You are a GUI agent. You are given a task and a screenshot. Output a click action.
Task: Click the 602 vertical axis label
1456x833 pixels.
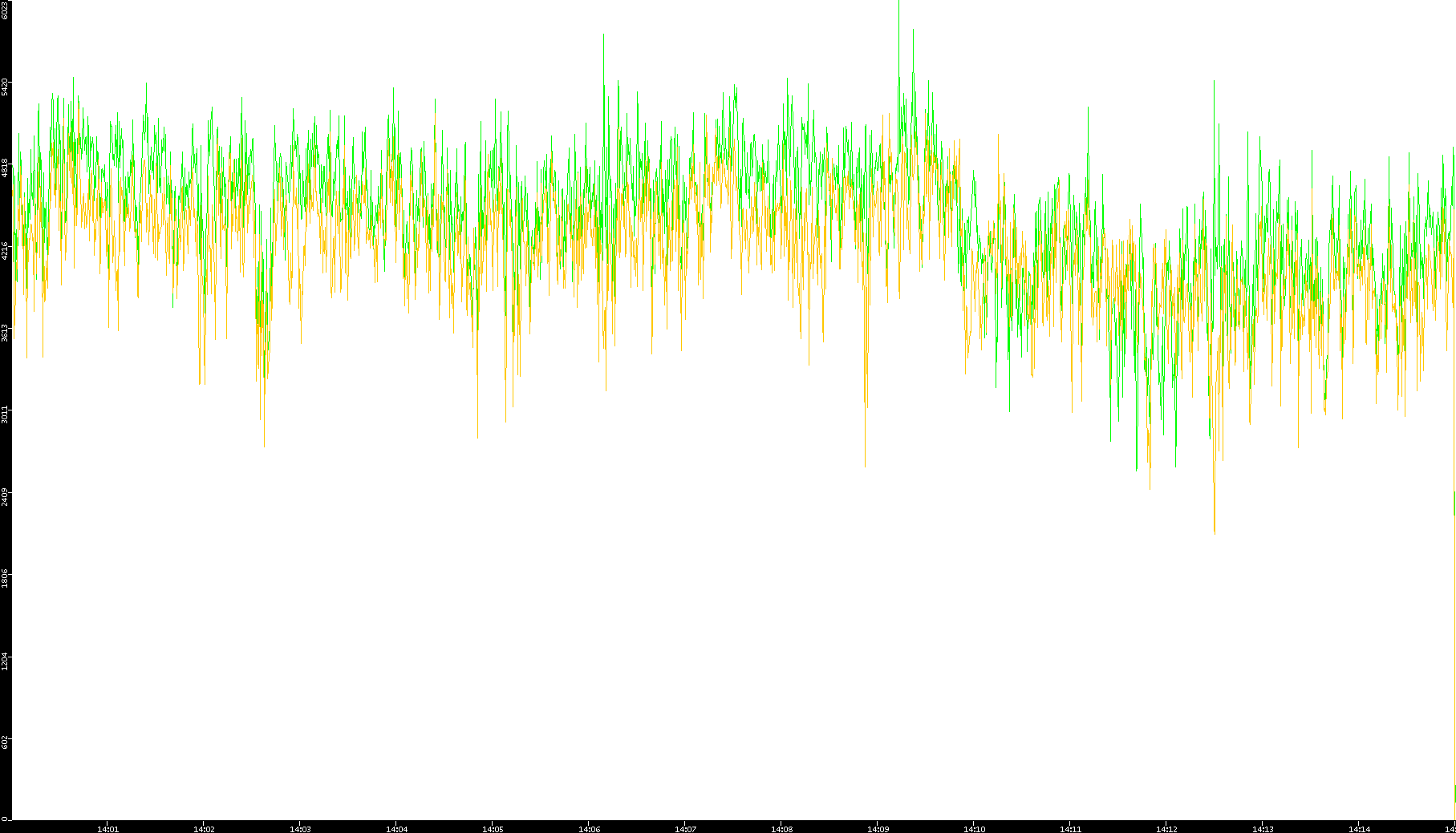tap(5, 743)
